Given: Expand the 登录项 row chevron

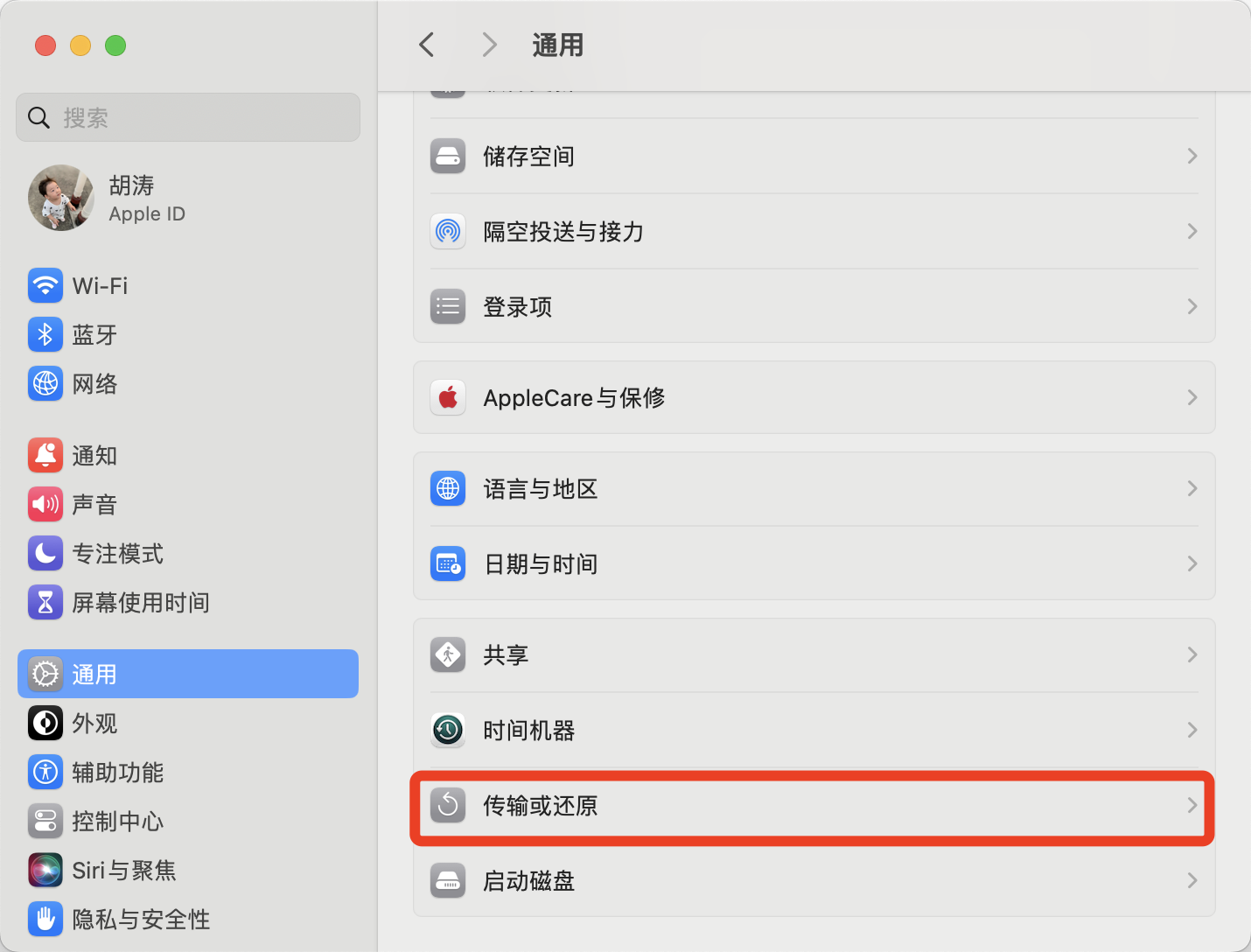Looking at the screenshot, I should 1192,306.
